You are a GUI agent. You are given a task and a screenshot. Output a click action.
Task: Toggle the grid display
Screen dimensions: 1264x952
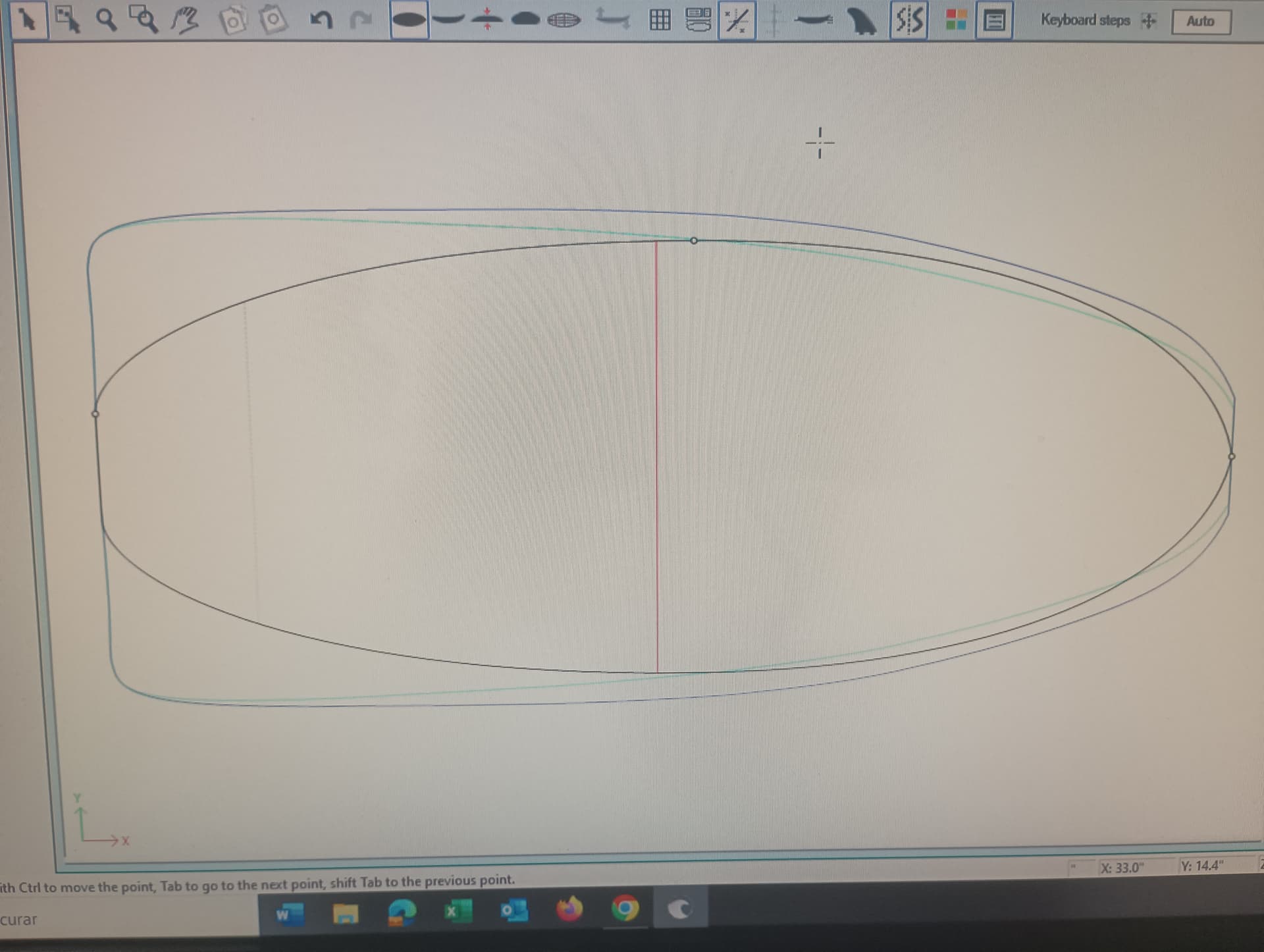(660, 20)
